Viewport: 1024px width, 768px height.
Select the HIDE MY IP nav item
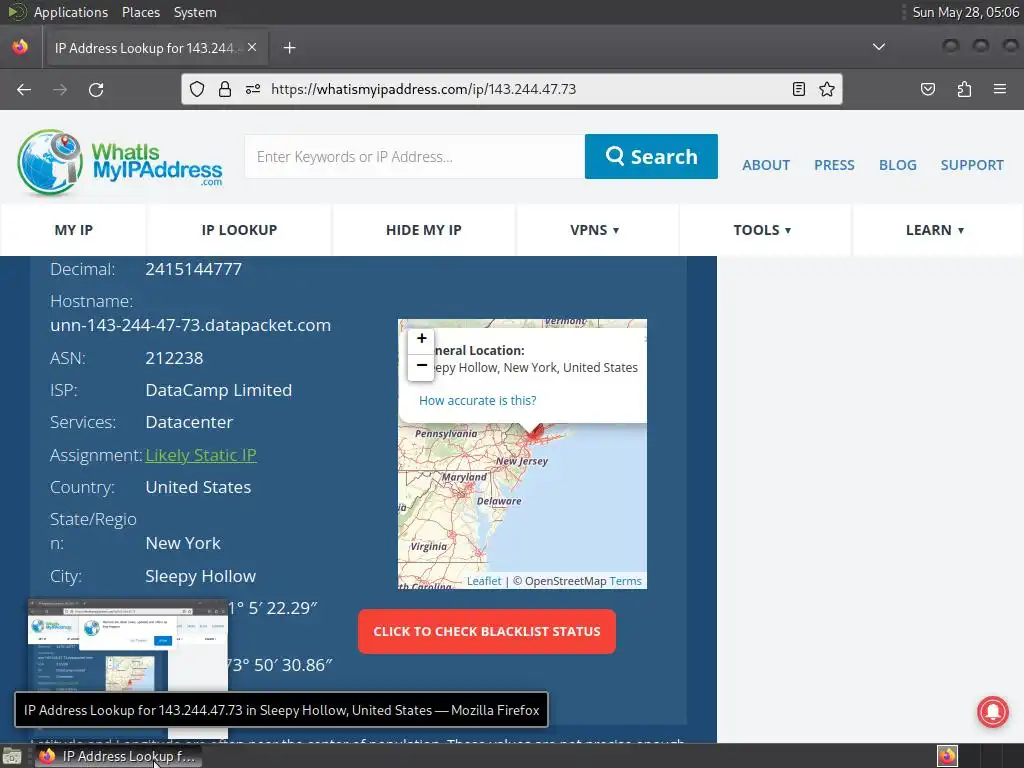pos(423,230)
